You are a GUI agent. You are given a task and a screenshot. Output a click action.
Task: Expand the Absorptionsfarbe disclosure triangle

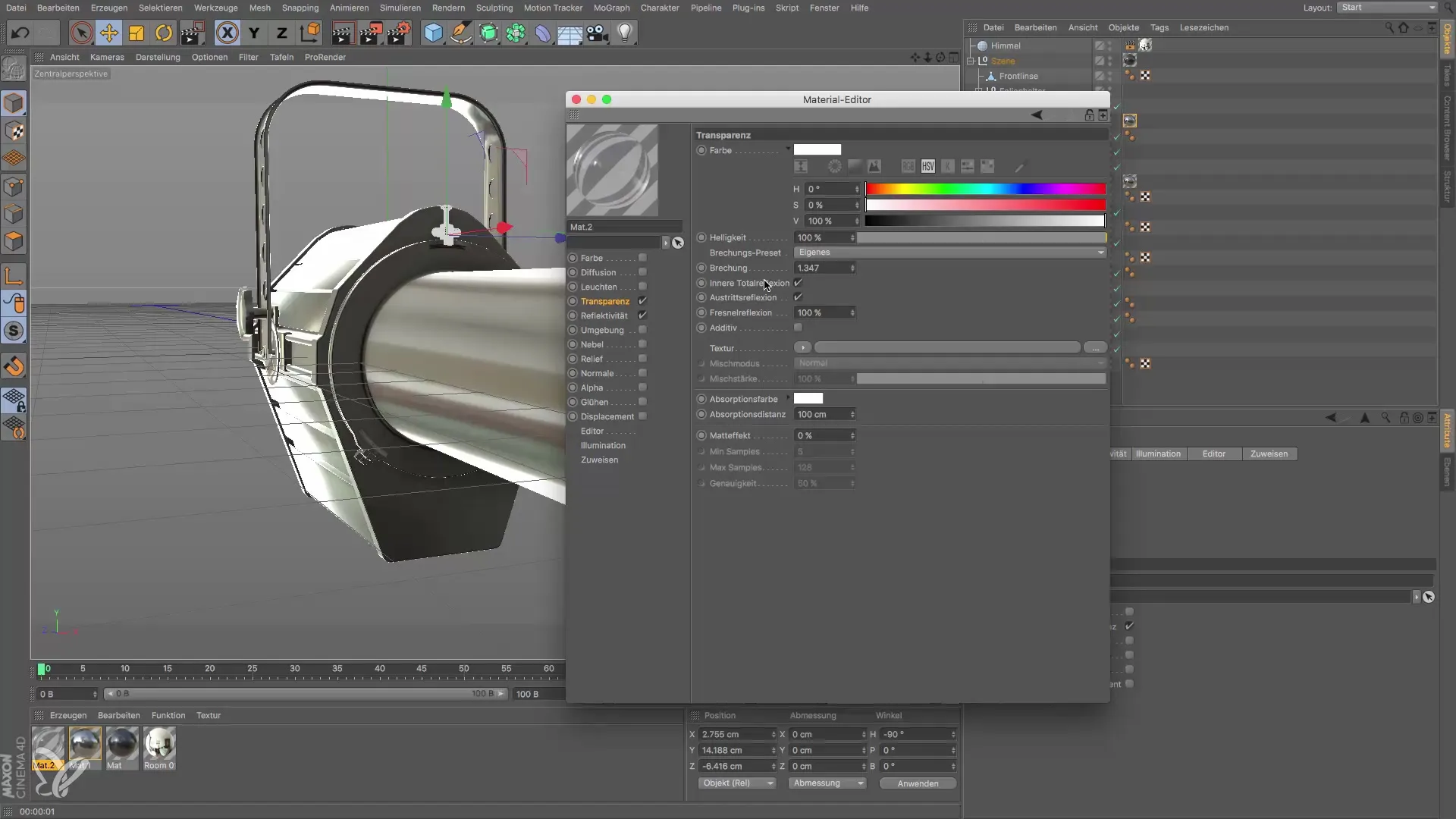pyautogui.click(x=788, y=397)
